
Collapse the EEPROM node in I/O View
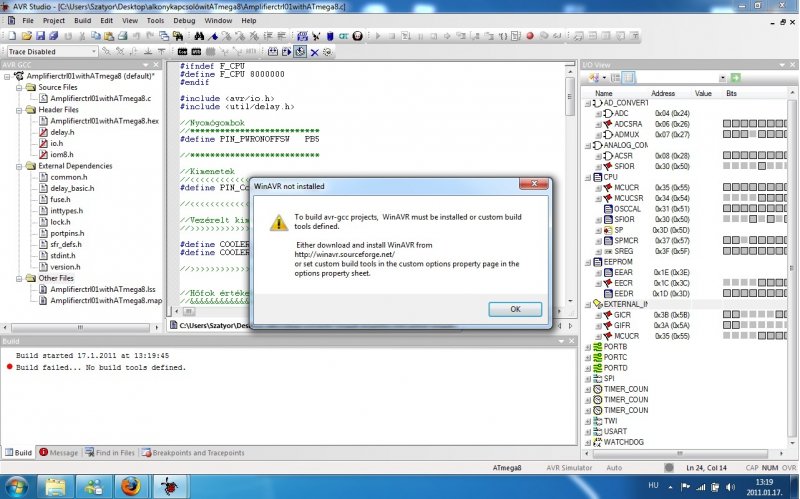588,262
